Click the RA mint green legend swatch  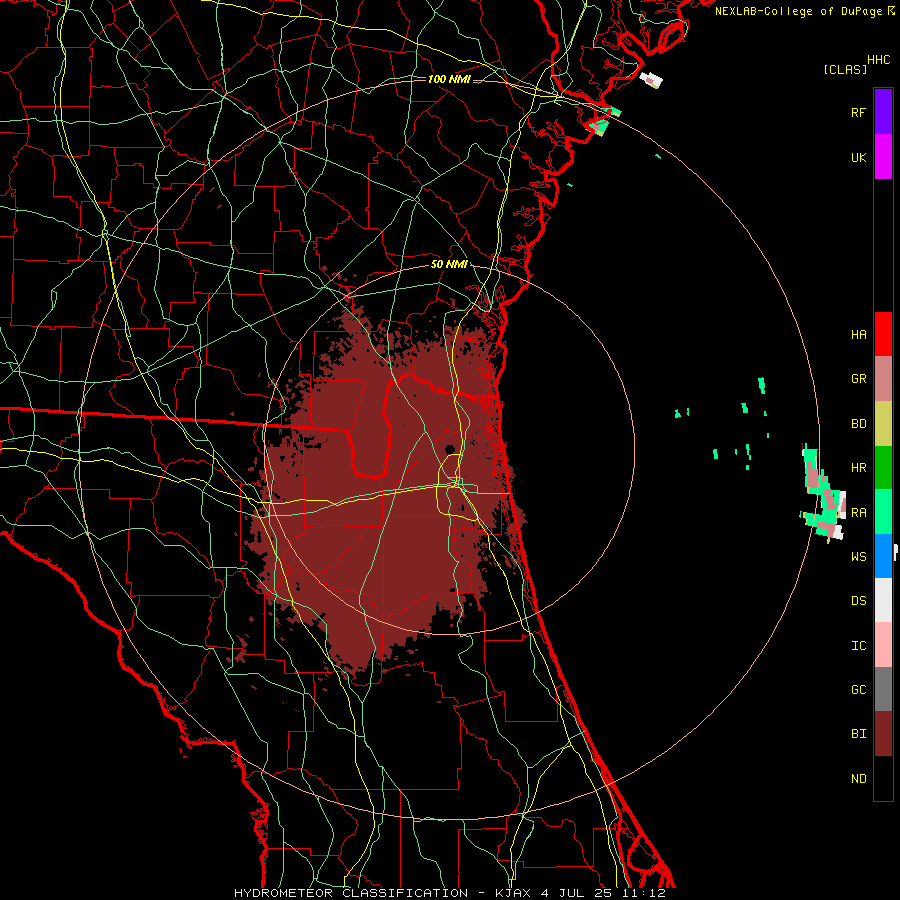coord(883,512)
